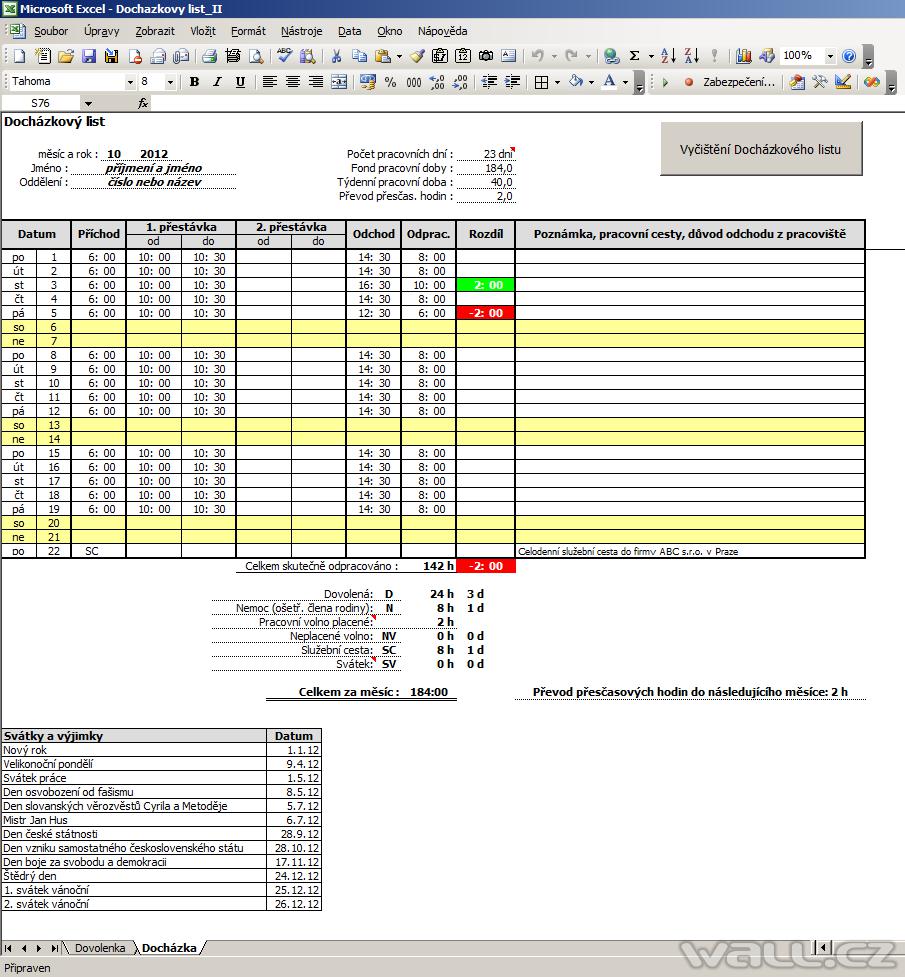Expand the paste options arrow

click(x=399, y=56)
